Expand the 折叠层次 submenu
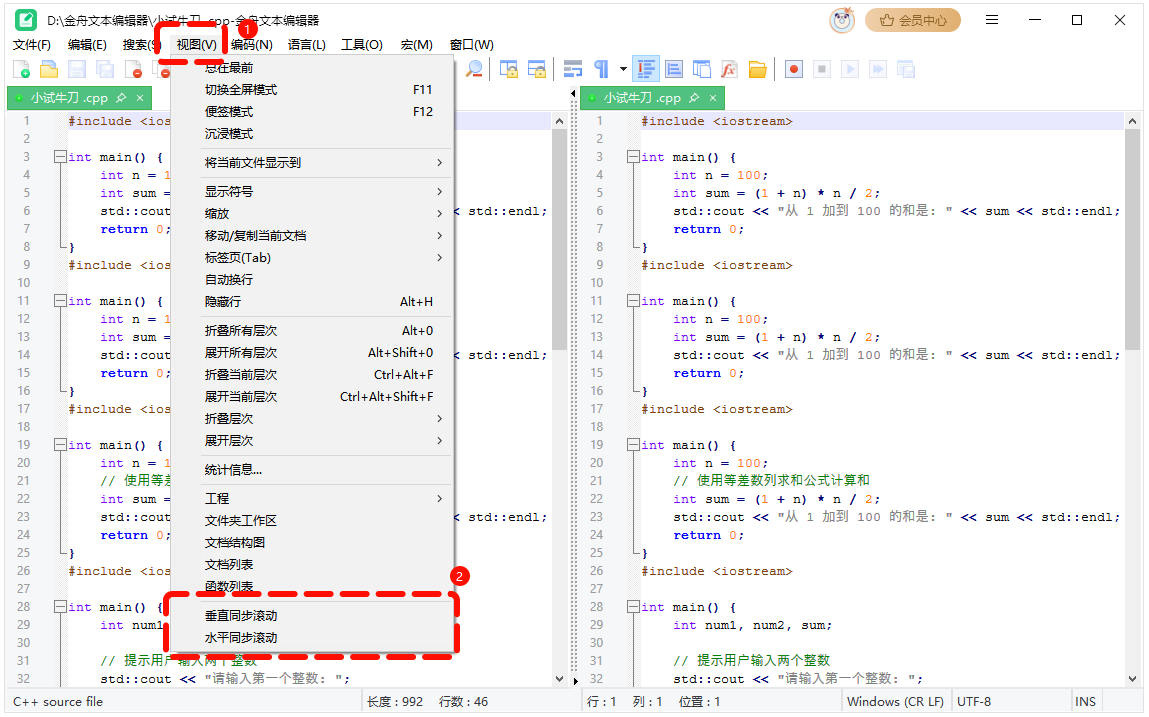 coord(313,419)
